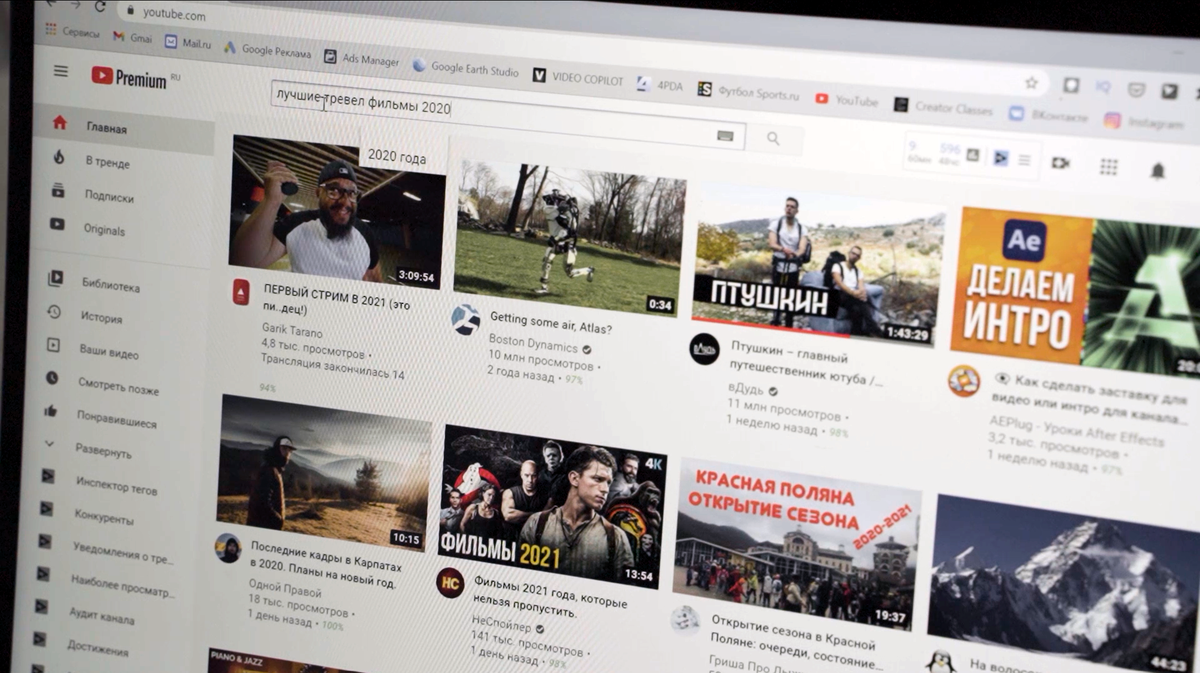This screenshot has width=1200, height=673.
Task: Open the notifications bell
Action: tap(1157, 171)
